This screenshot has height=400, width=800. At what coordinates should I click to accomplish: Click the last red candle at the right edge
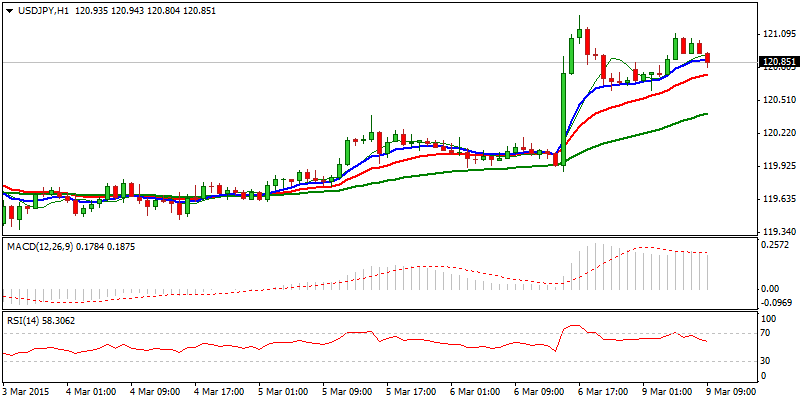tap(708, 58)
